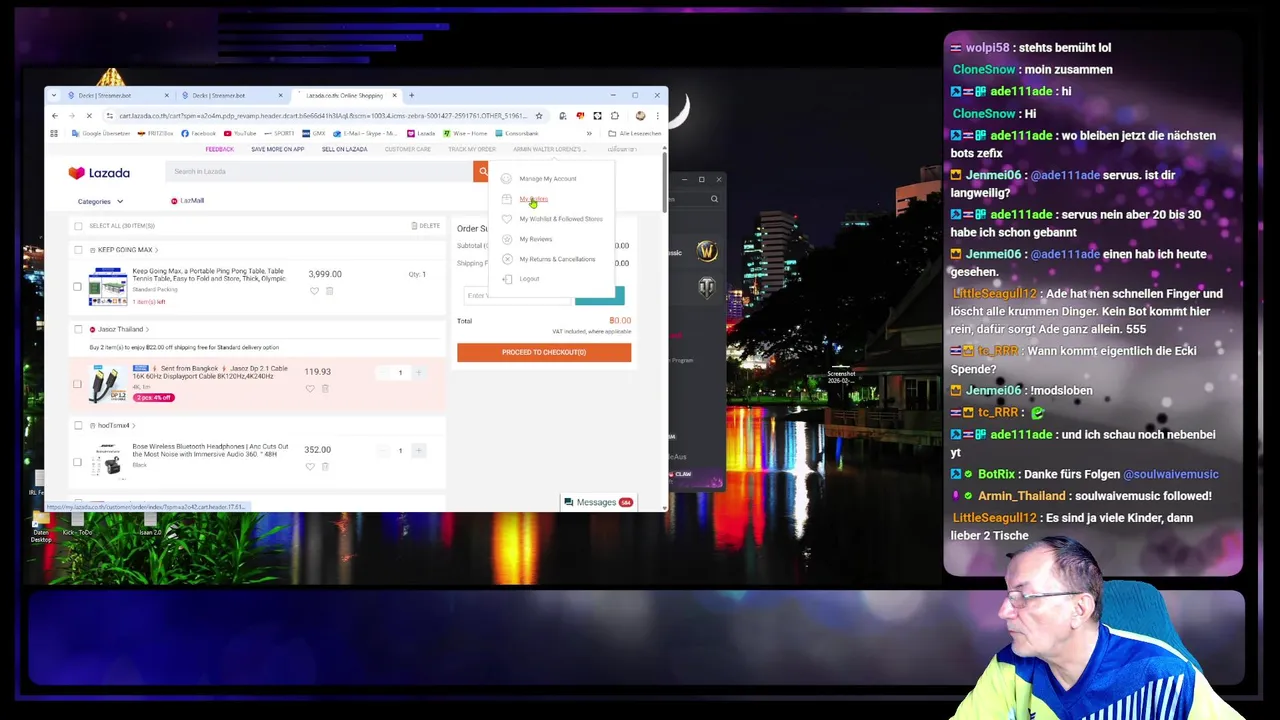Click the bookmark star in the address bar
The width and height of the screenshot is (1280, 720).
pyautogui.click(x=539, y=115)
